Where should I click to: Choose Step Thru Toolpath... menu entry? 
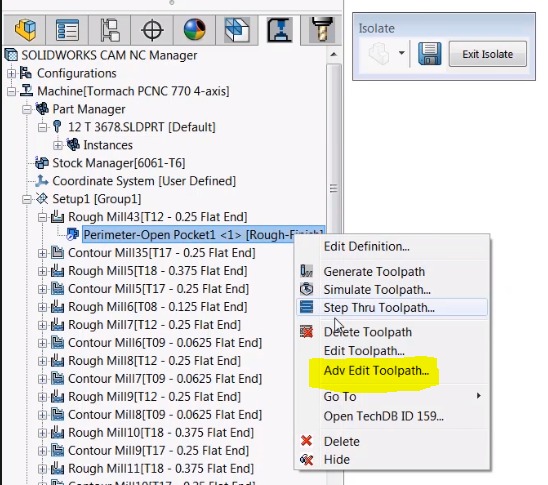[392, 307]
